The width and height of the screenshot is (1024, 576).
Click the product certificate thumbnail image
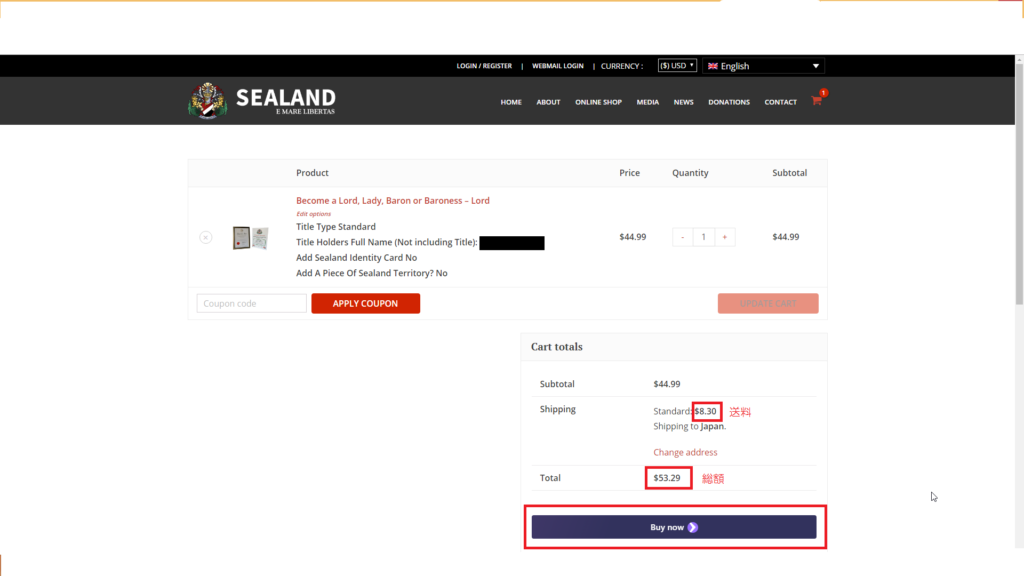point(251,238)
